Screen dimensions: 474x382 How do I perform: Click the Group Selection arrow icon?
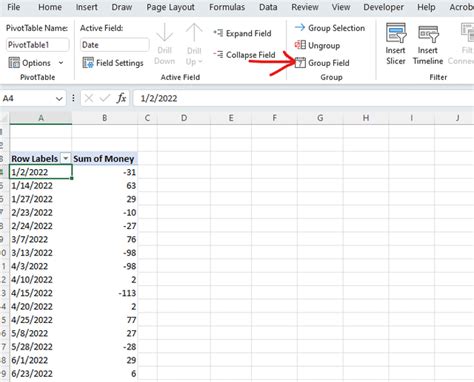pyautogui.click(x=300, y=27)
